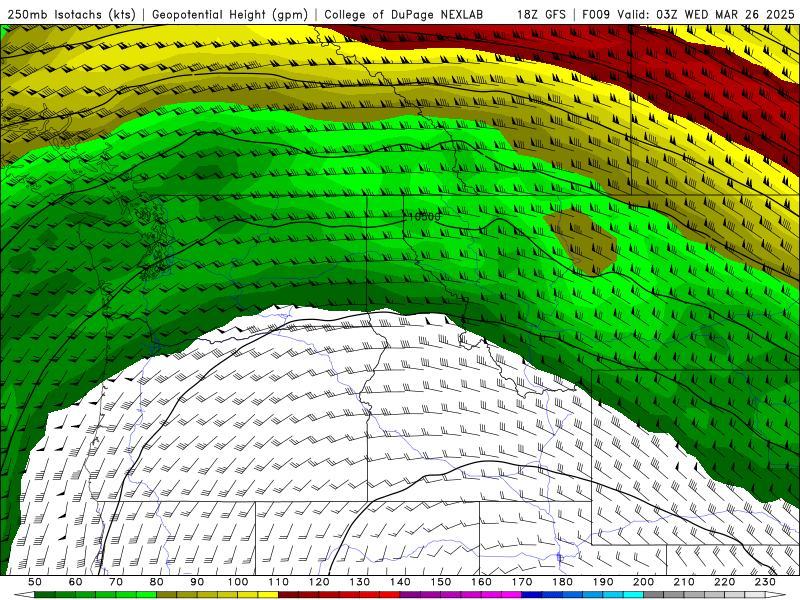Click the '18Z GFS' model run label
Screen dimensions: 800x600
click(541, 14)
